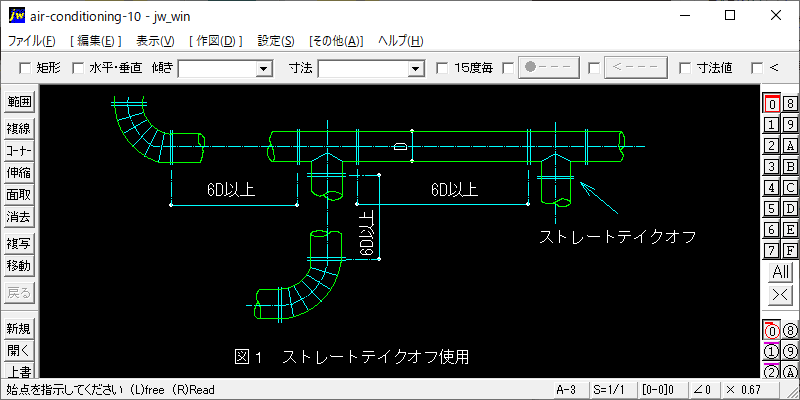
Task: Open the 設定(S) settings menu
Action: [x=276, y=41]
